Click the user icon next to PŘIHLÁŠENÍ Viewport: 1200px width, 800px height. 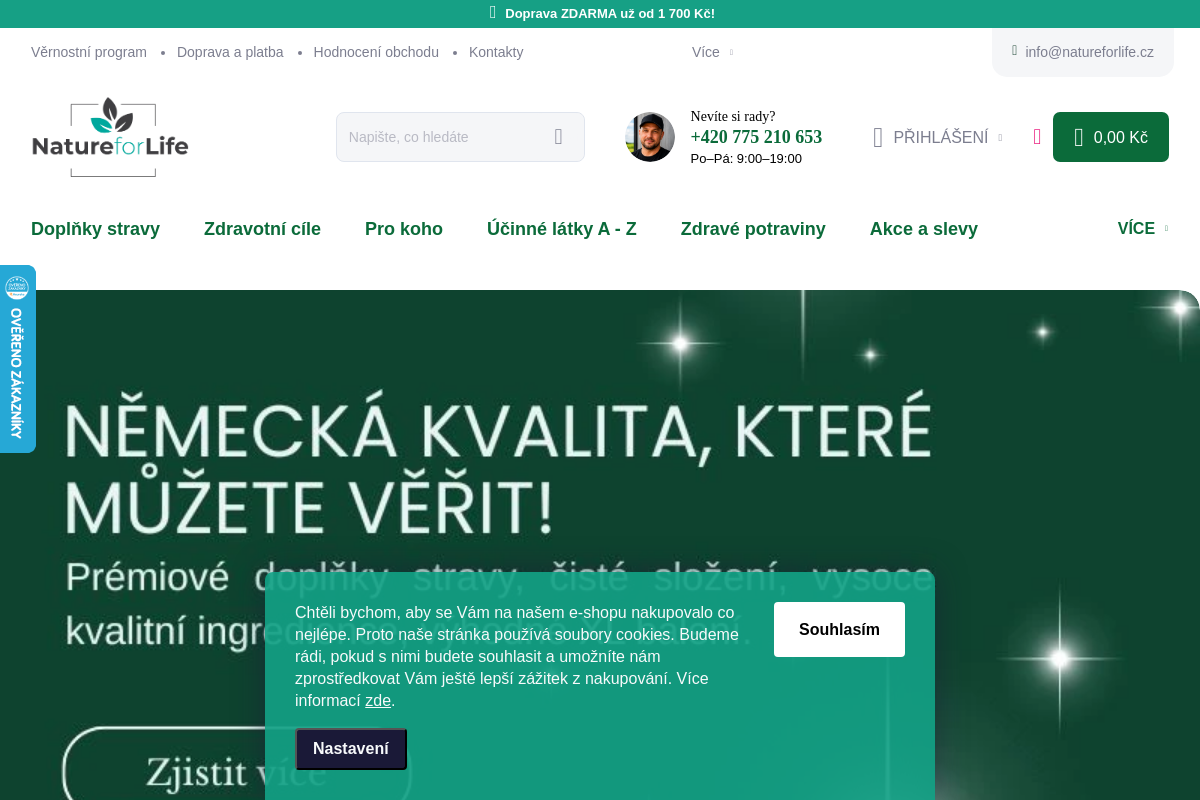(878, 137)
